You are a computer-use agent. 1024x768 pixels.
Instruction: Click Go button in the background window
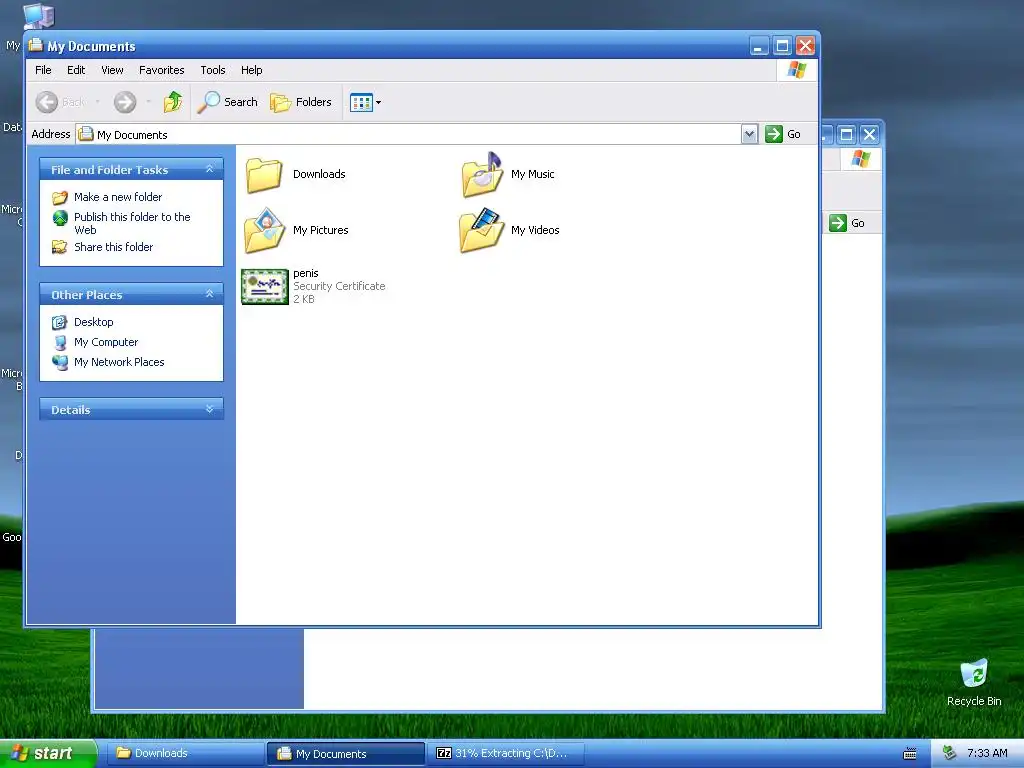coord(848,223)
